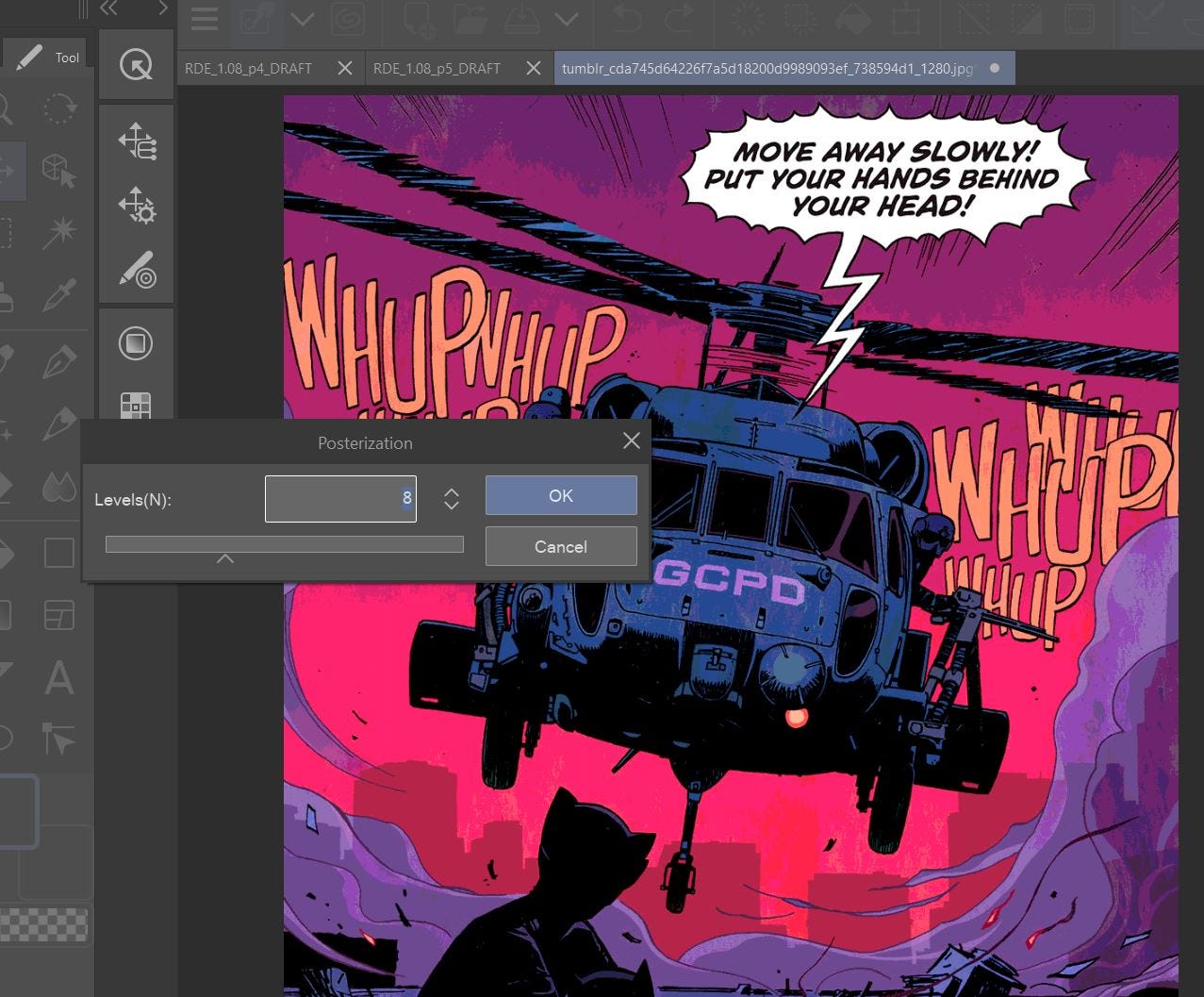This screenshot has height=997, width=1204.
Task: Select the Frame Border panel tool
Action: (x=58, y=616)
